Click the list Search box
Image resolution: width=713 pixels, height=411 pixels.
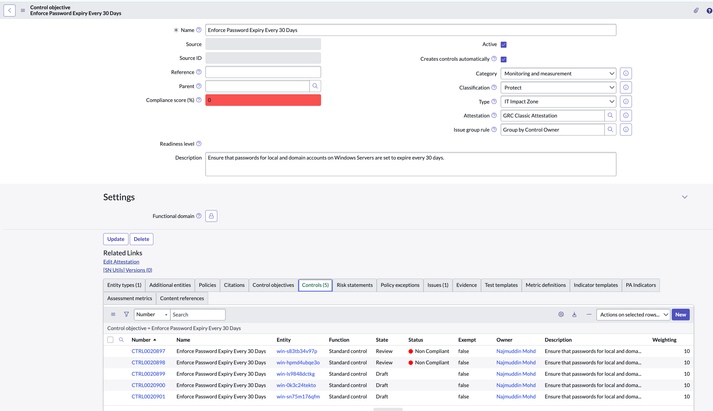pyautogui.click(x=198, y=315)
